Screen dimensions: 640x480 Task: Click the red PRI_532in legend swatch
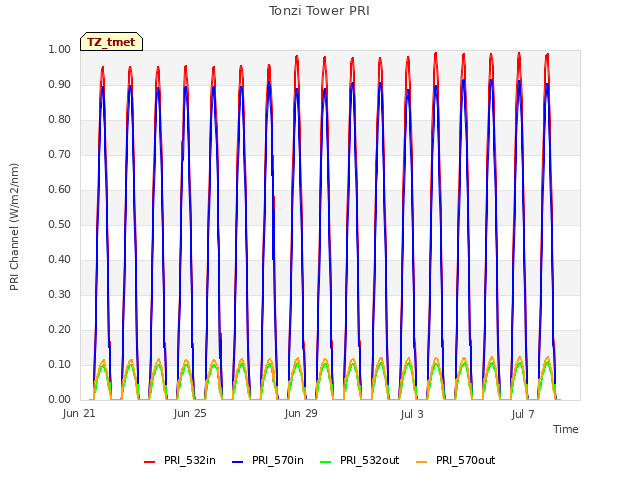click(x=149, y=462)
